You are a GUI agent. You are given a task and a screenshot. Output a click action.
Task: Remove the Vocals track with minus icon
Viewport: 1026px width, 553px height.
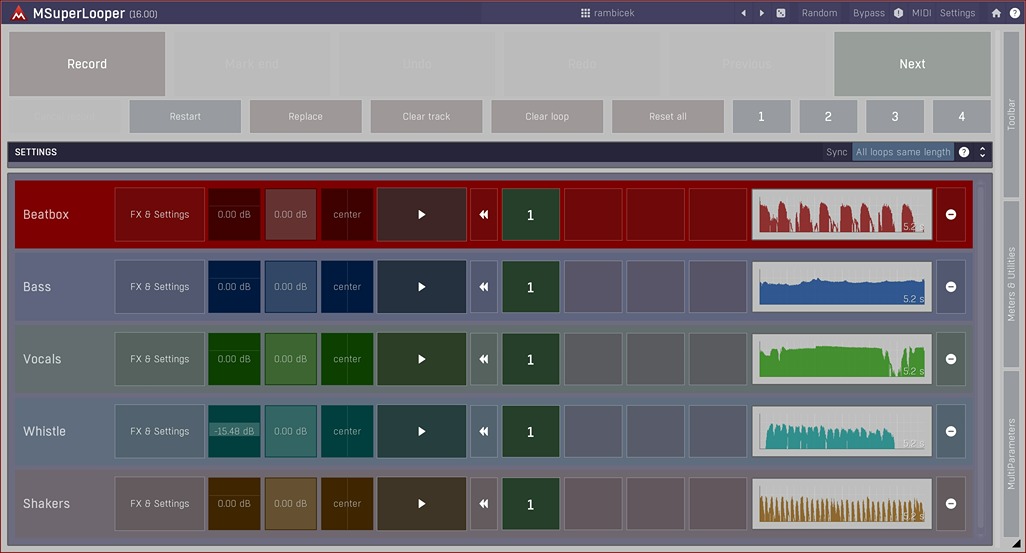950,359
